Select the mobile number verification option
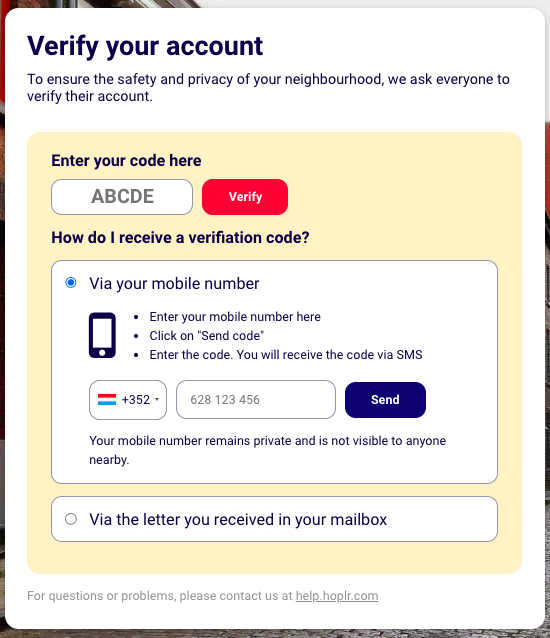 (x=71, y=282)
